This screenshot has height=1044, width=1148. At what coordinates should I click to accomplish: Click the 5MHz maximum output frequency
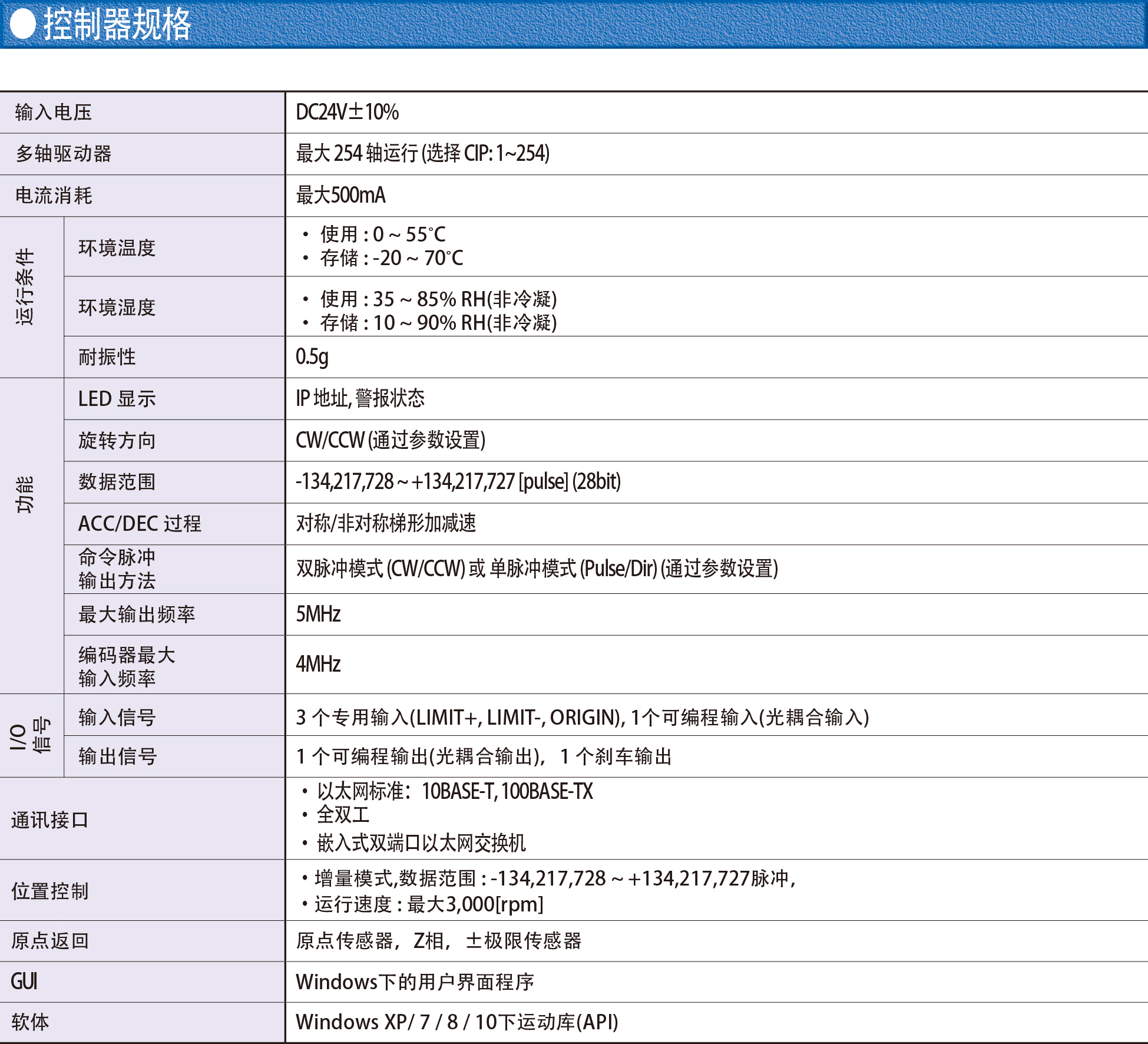click(x=318, y=614)
